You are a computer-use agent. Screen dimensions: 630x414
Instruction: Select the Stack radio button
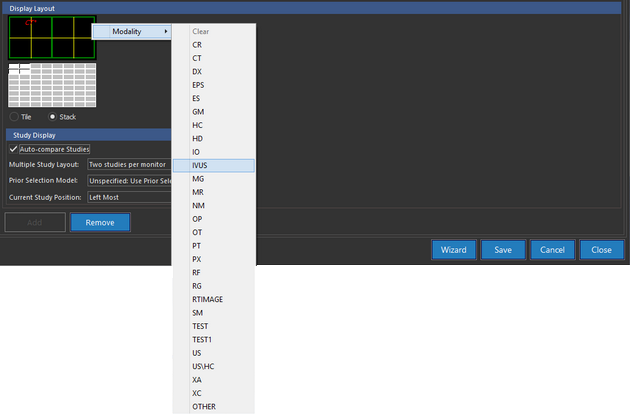pos(53,116)
